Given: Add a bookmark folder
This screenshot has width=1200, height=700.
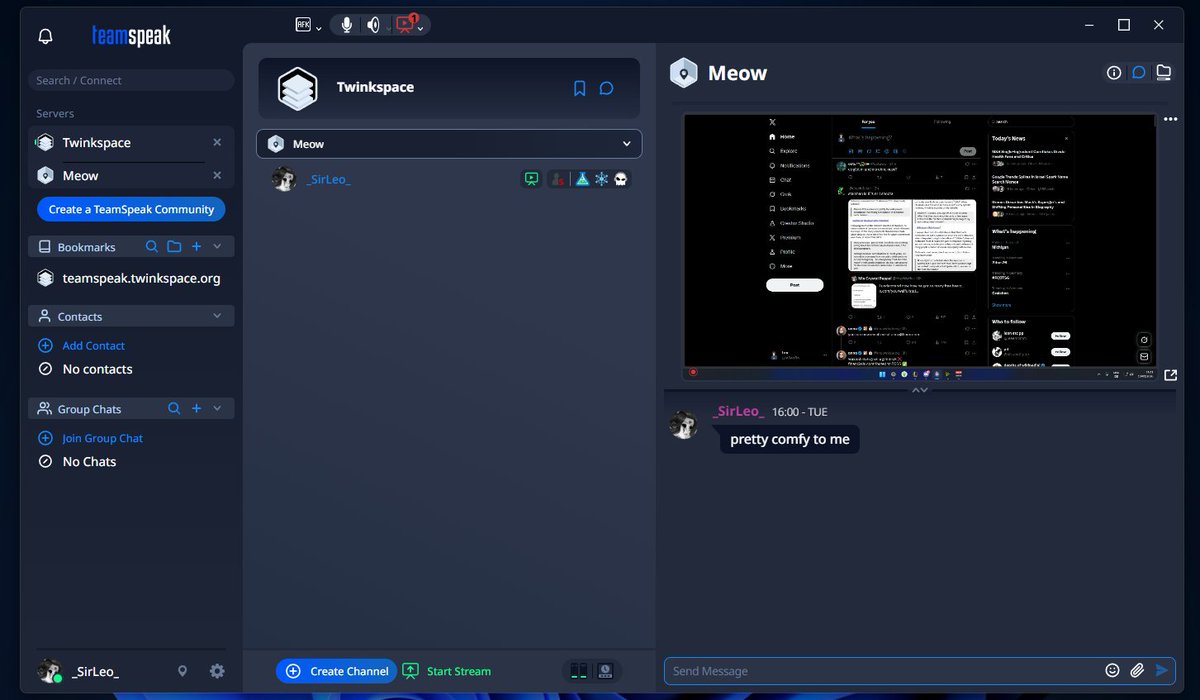Looking at the screenshot, I should (x=174, y=246).
